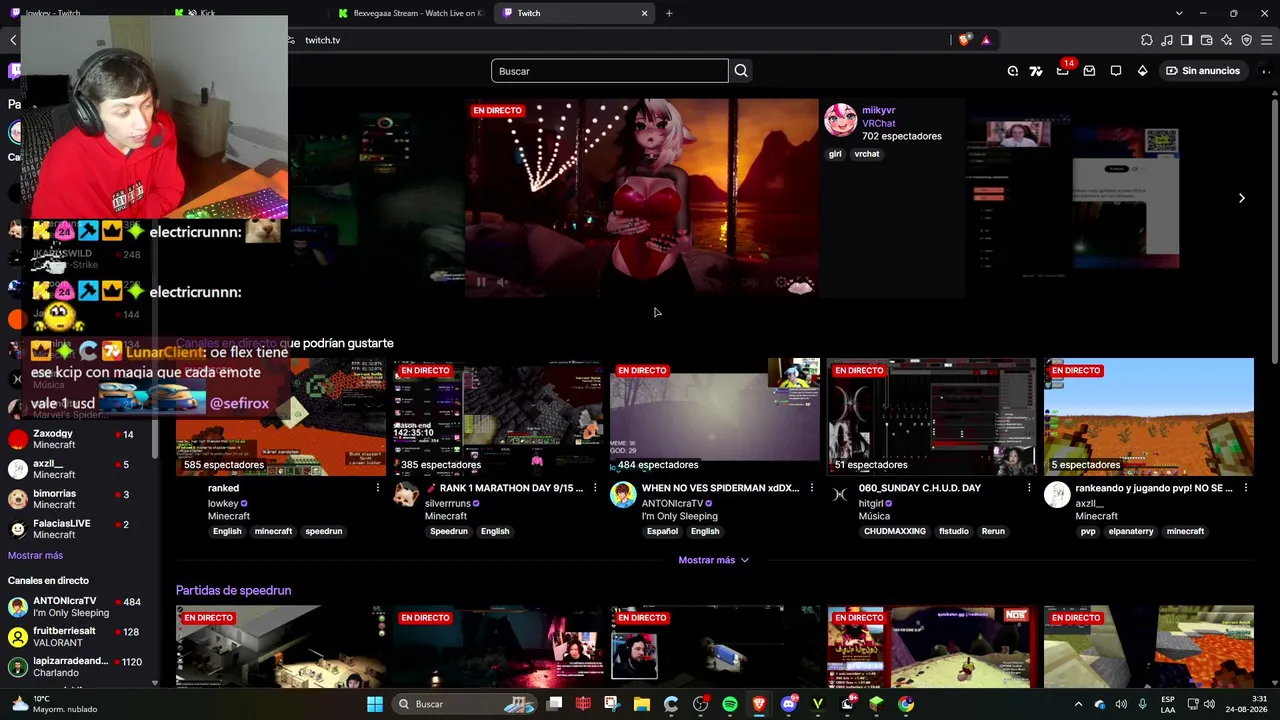The image size is (1280, 720).
Task: Open the WHEN NO VES SPIDERMAN stream thumbnail
Action: pos(715,417)
